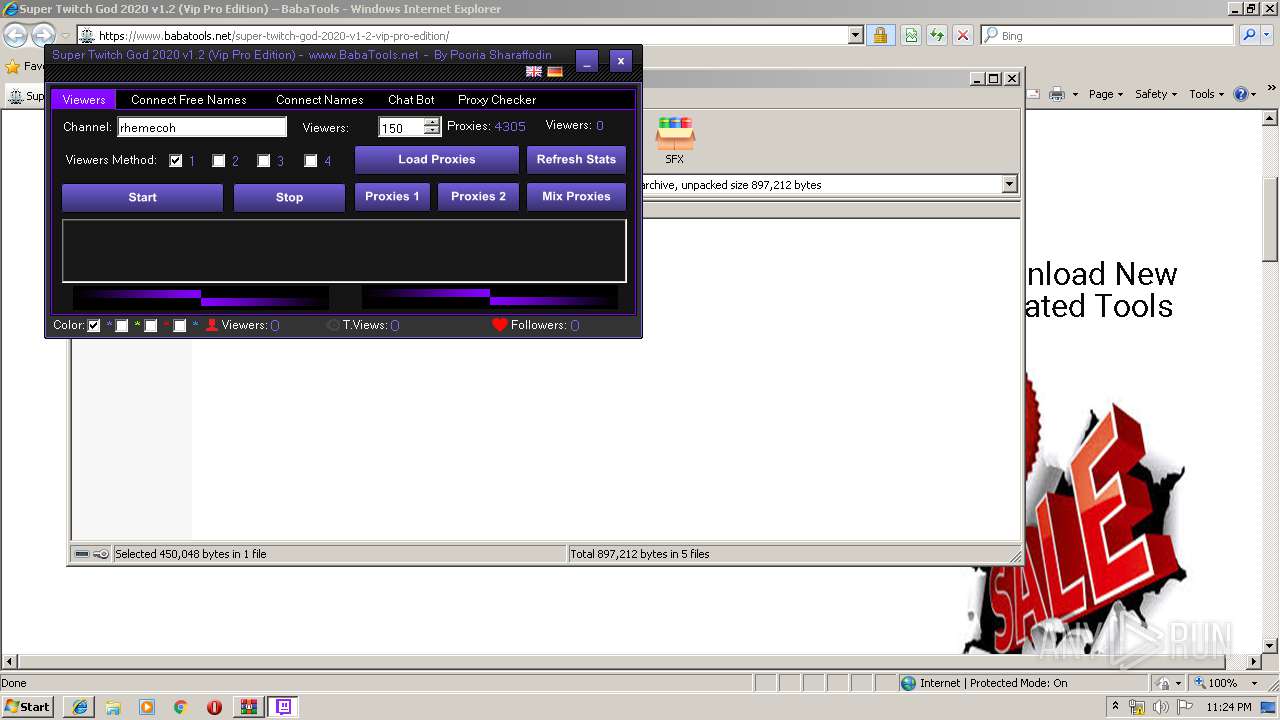
Task: Open the Connect Free Names tab
Action: pos(189,100)
